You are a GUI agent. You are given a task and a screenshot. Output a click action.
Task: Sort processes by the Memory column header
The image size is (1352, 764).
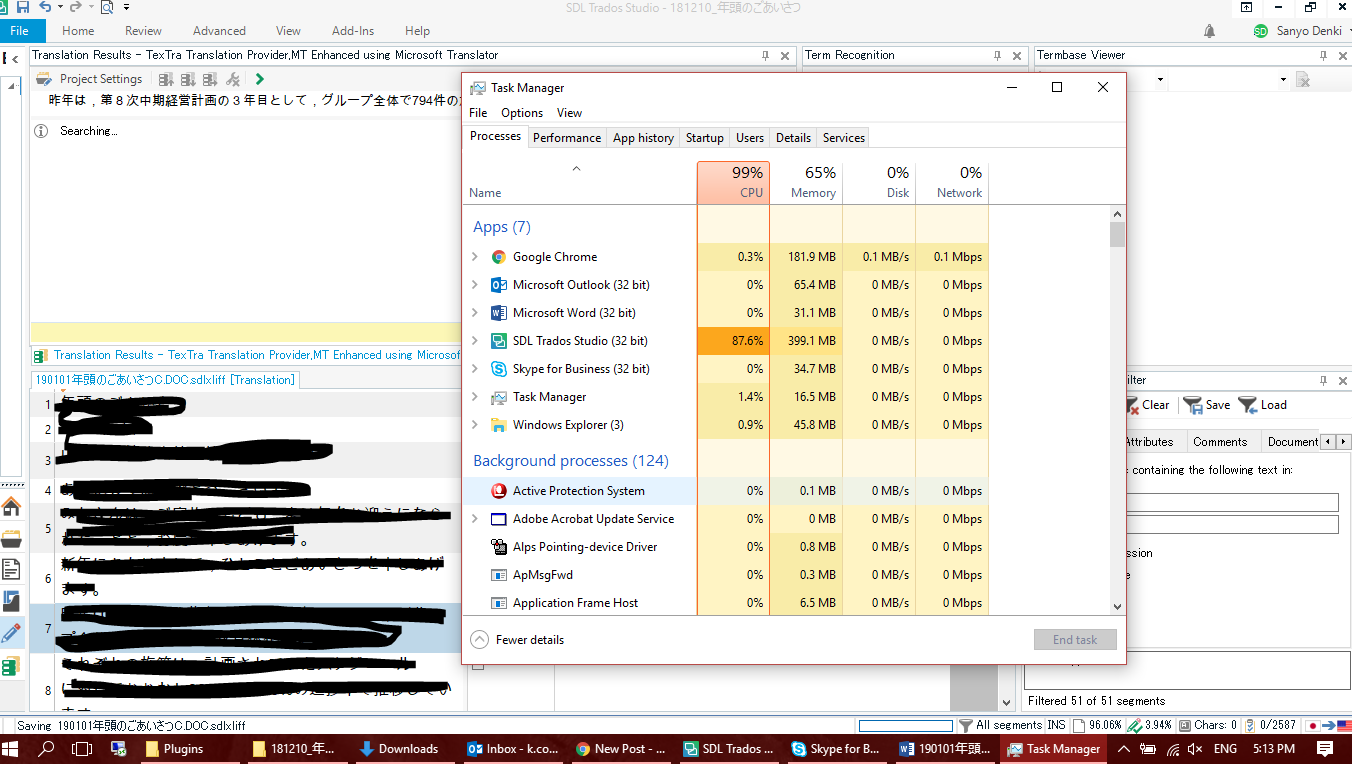coord(806,182)
